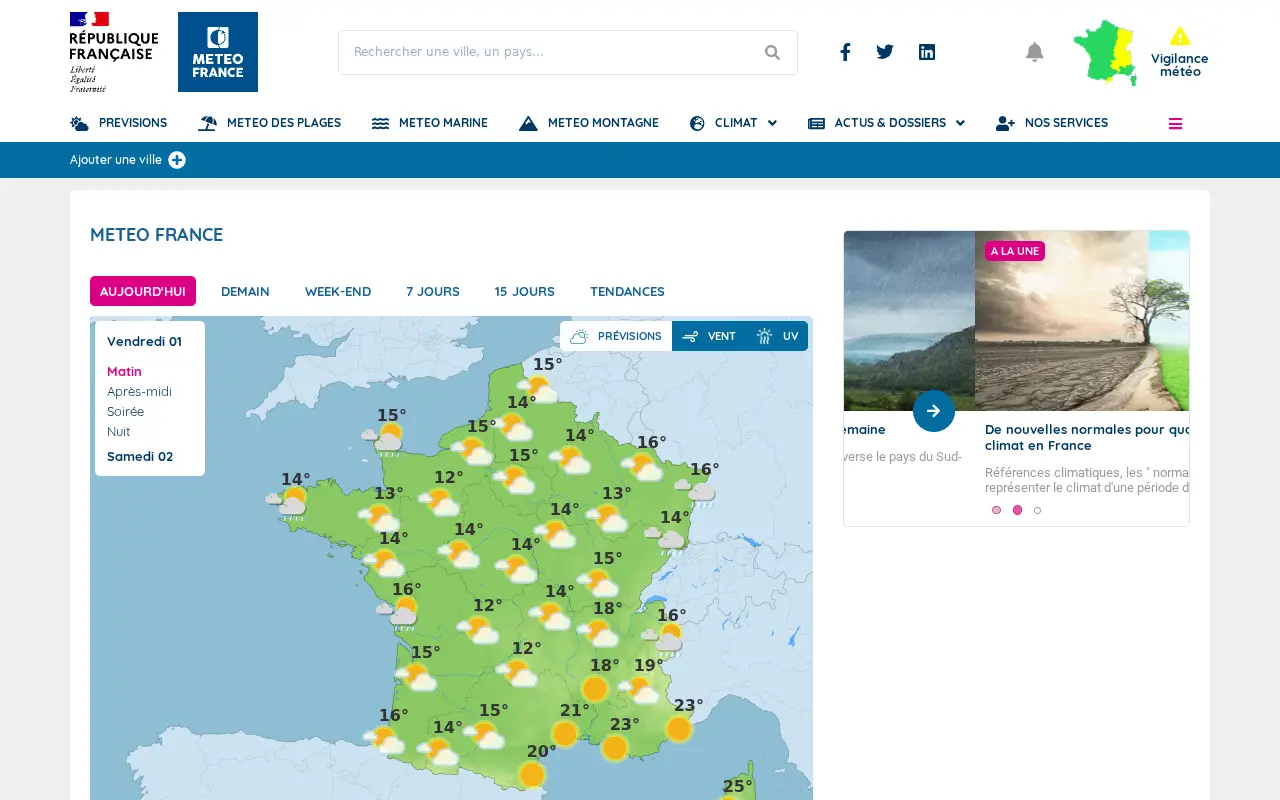Image resolution: width=1280 pixels, height=800 pixels.
Task: Open Meteo Marine menu item
Action: (430, 123)
